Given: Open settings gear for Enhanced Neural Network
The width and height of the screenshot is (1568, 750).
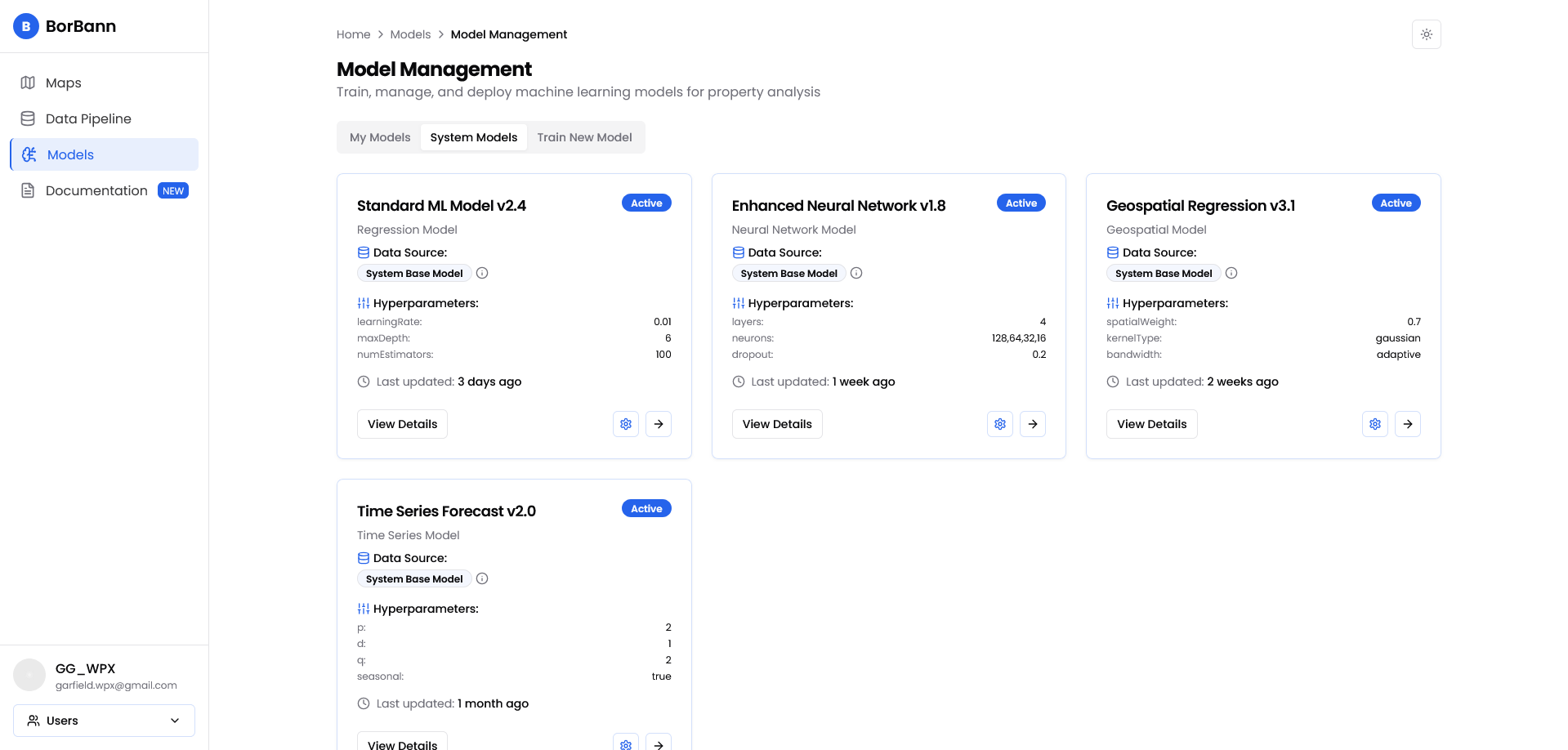Looking at the screenshot, I should coord(999,424).
